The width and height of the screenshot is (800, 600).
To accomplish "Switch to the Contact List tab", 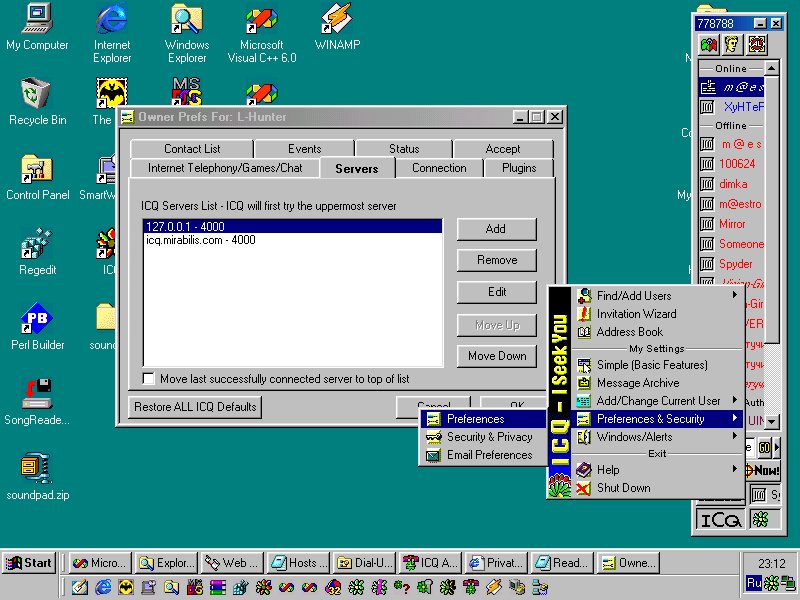I will [x=192, y=149].
